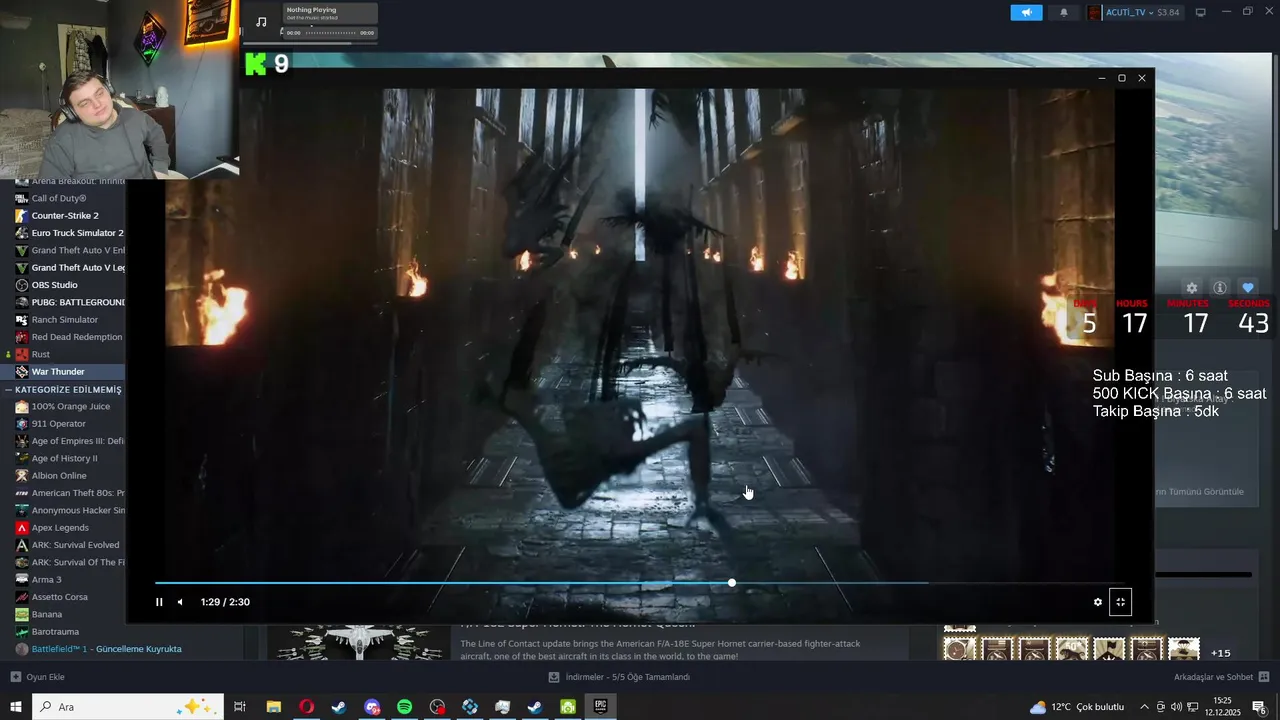Click the +15 more achievements indicator

coord(1221,653)
